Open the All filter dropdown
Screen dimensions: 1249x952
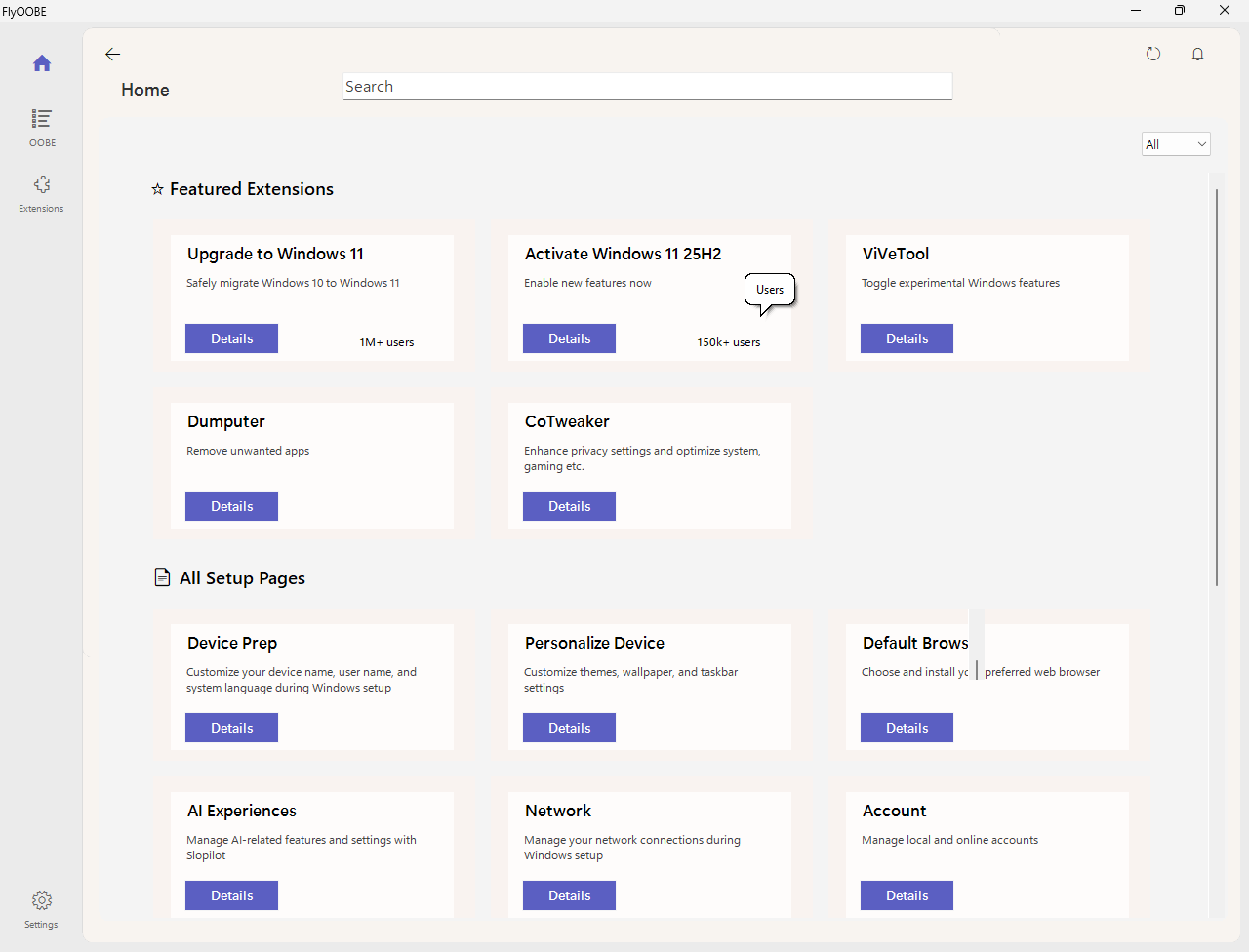[1176, 144]
